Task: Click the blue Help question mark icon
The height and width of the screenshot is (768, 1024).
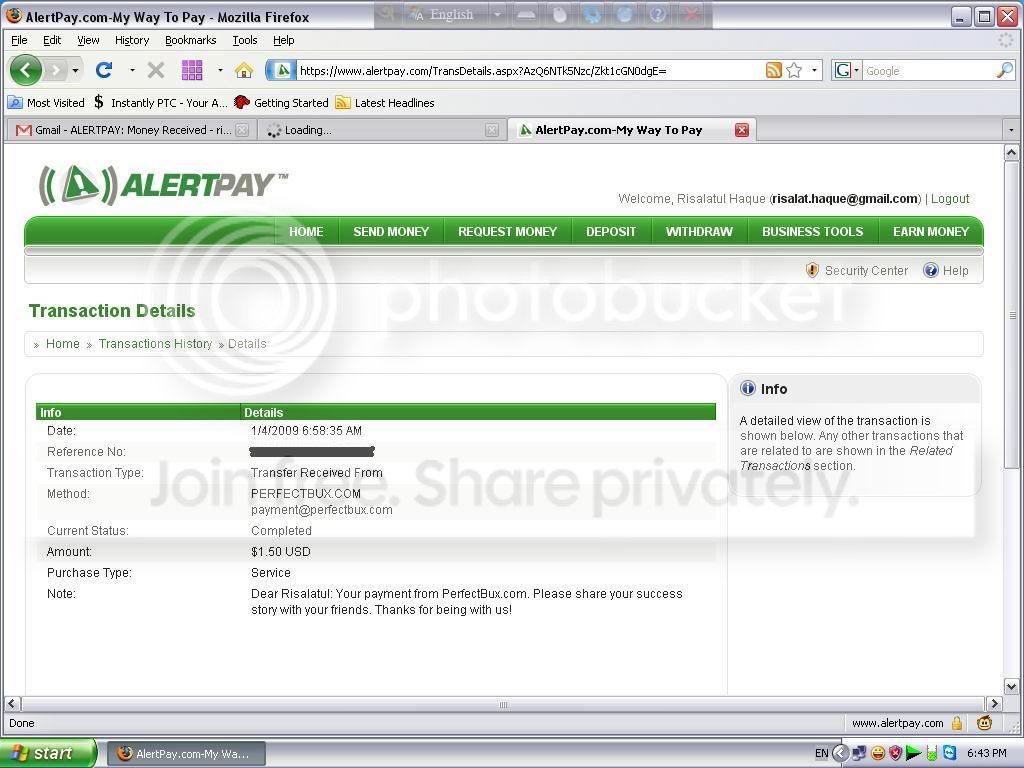Action: 931,270
